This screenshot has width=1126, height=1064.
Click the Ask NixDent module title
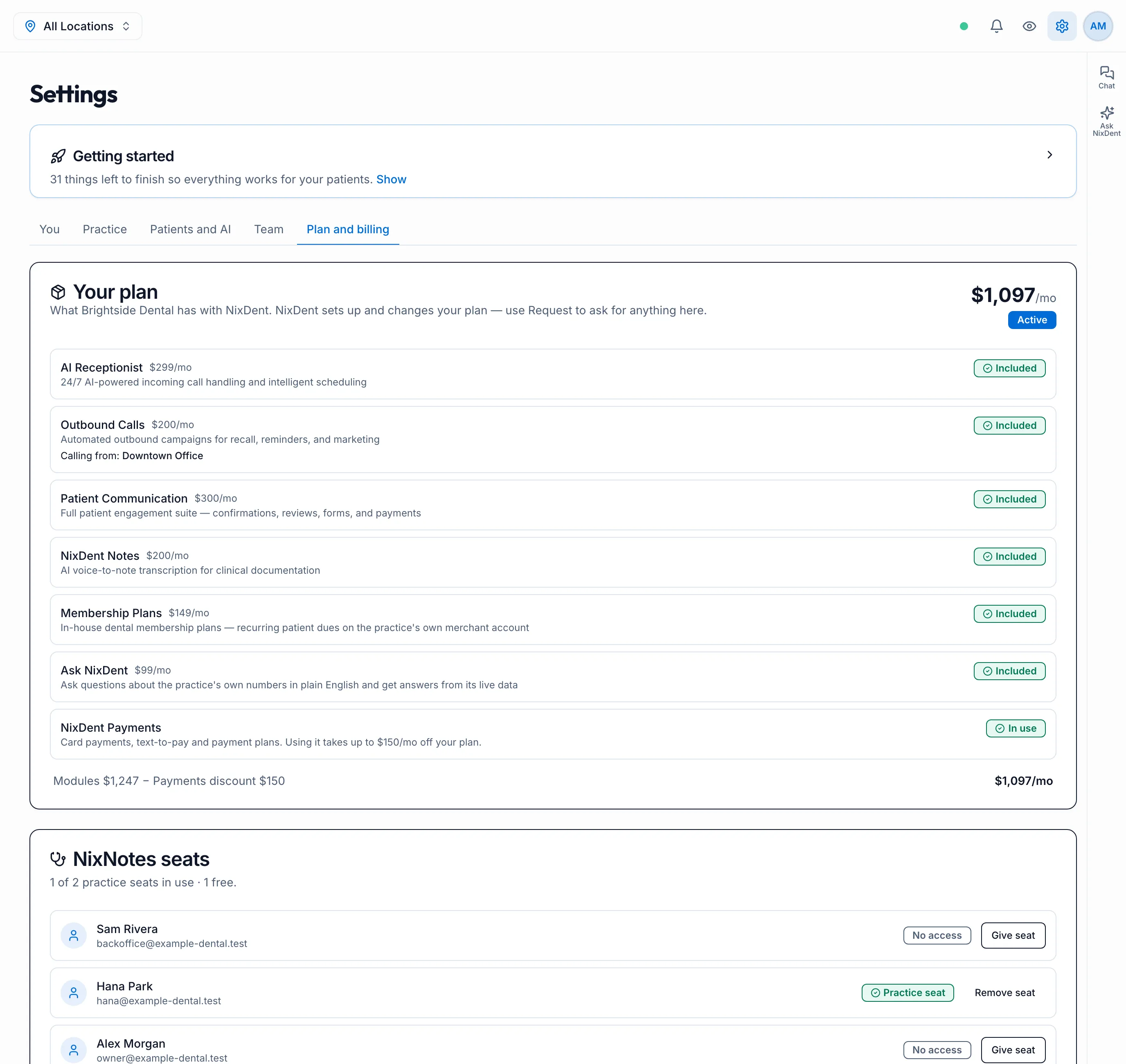pyautogui.click(x=94, y=670)
